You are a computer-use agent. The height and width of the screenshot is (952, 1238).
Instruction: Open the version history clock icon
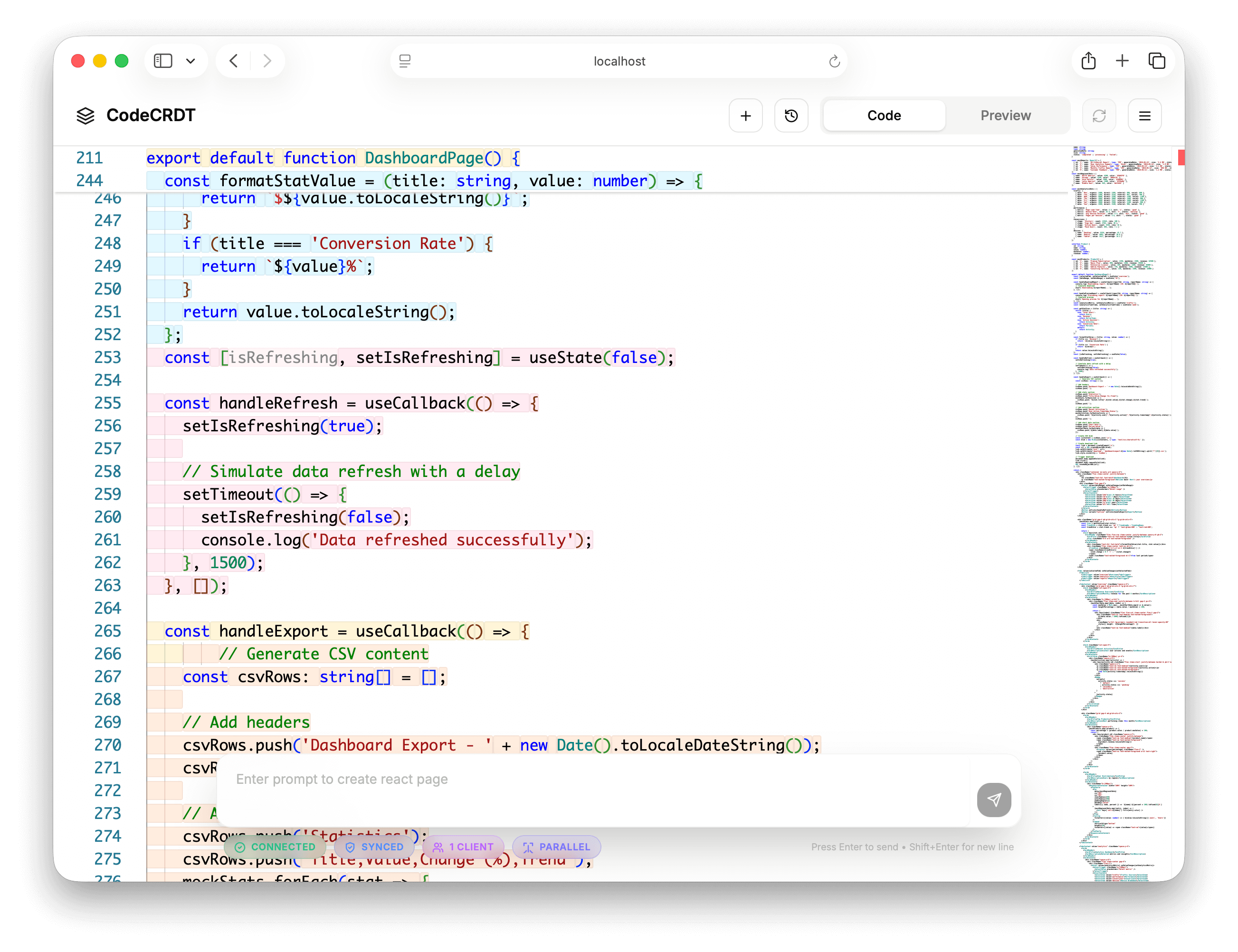click(x=791, y=115)
